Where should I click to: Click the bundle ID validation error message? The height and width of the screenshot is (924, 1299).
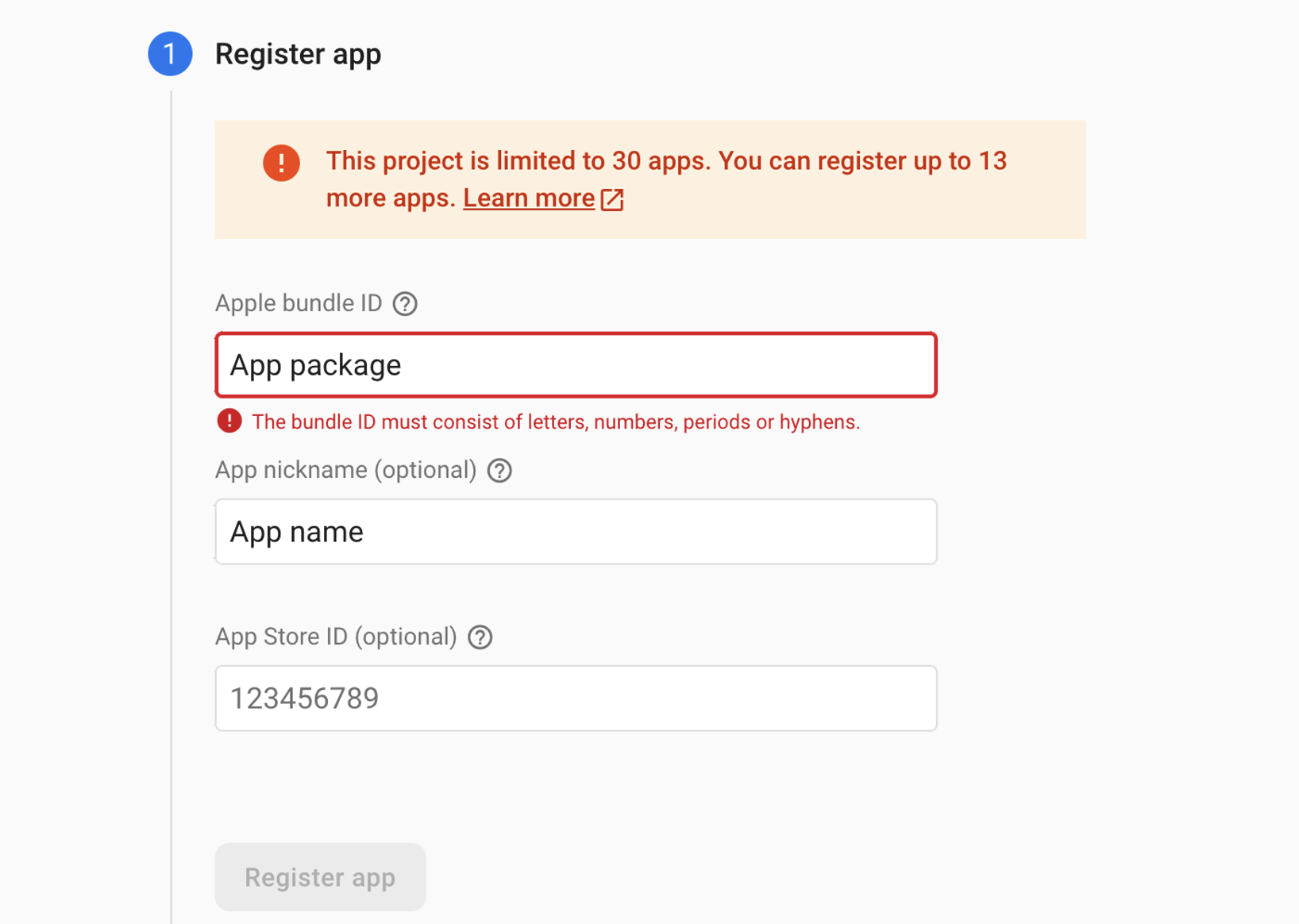(556, 422)
